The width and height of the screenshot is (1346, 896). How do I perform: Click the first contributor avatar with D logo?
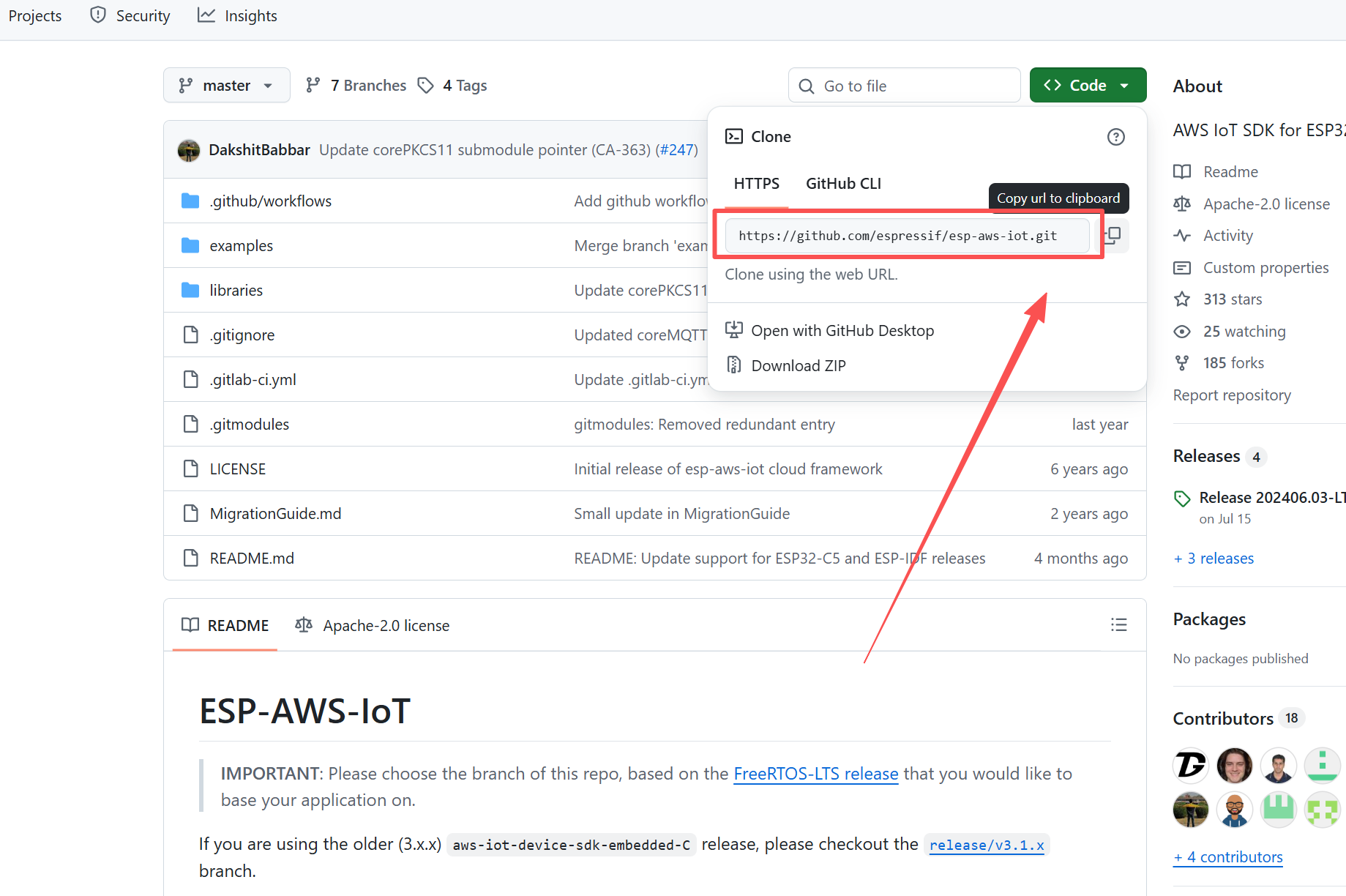pyautogui.click(x=1191, y=766)
